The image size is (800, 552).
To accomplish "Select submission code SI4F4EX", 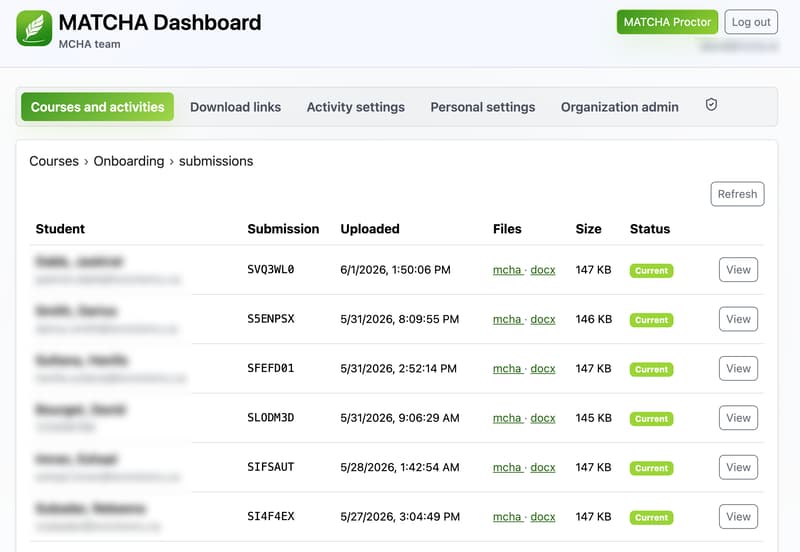I will click(271, 517).
